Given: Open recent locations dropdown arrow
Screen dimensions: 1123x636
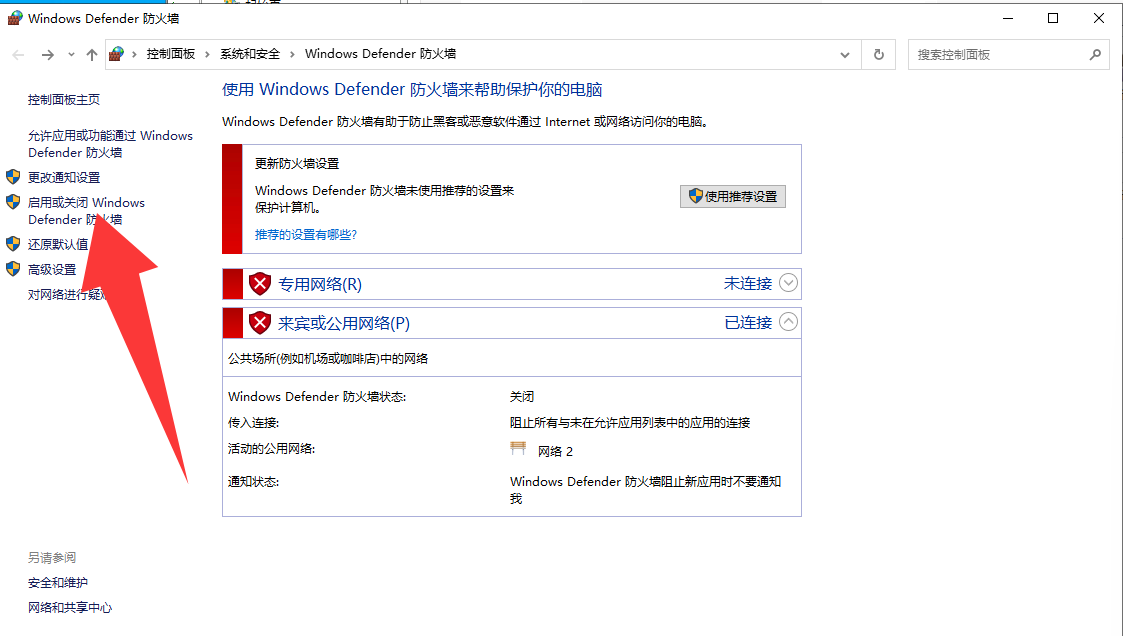Looking at the screenshot, I should pos(71,54).
